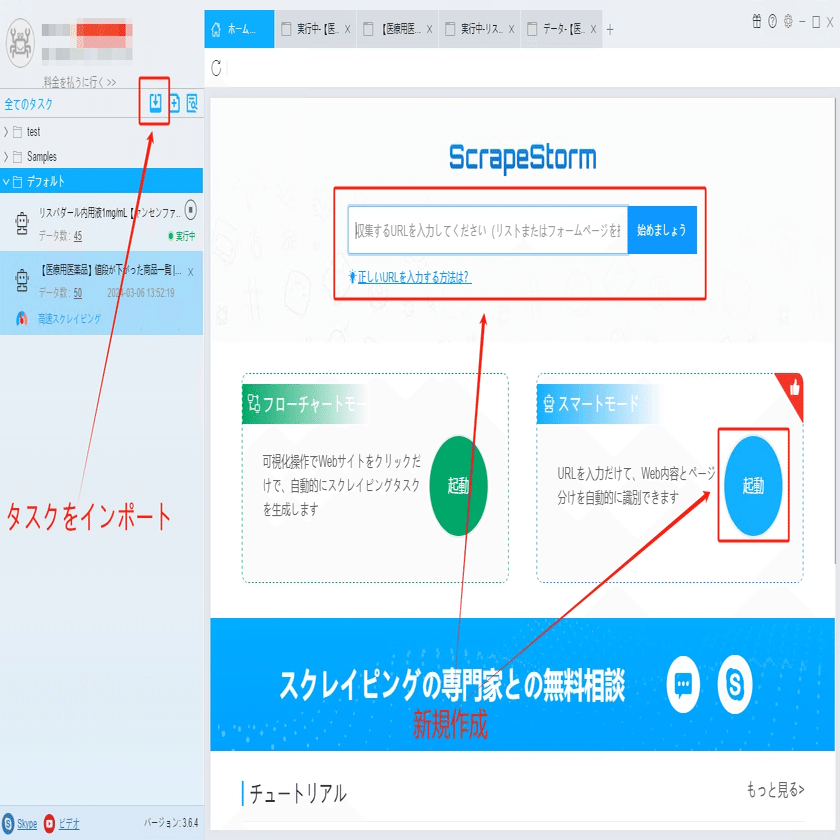Open the Skype footer link
Screen dimensions: 840x840
pyautogui.click(x=27, y=823)
